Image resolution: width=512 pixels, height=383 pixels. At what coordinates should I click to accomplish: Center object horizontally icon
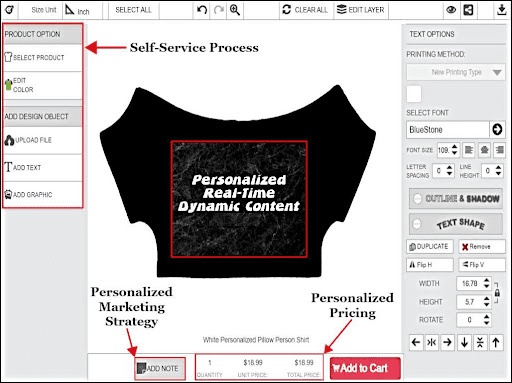432,342
